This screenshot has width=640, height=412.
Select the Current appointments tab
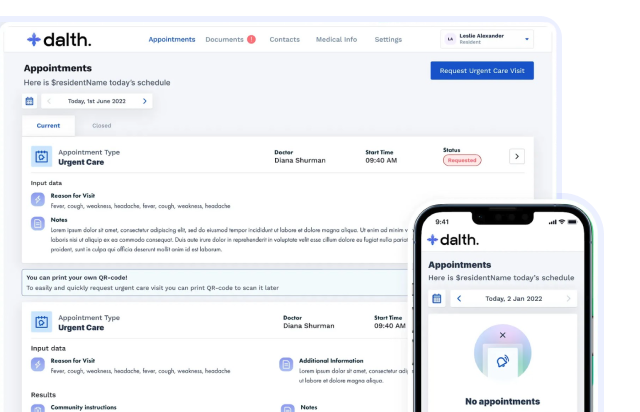point(48,126)
